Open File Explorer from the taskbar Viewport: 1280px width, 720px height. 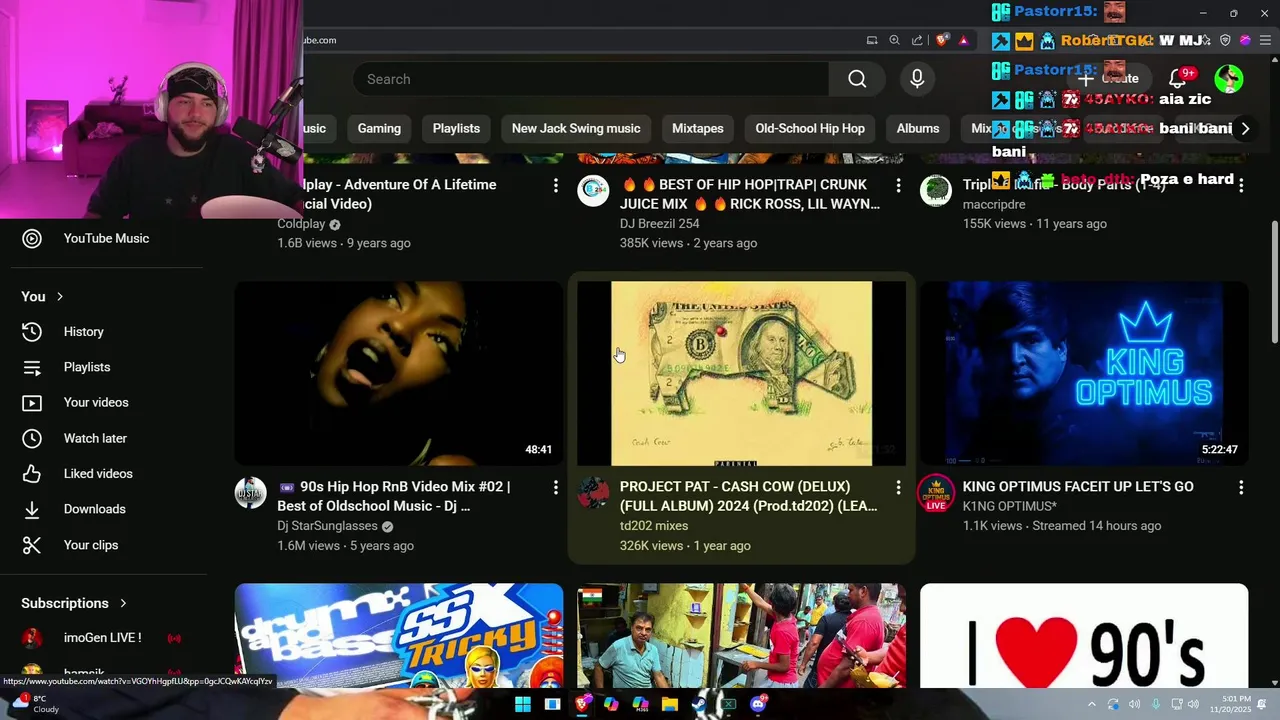(x=670, y=704)
